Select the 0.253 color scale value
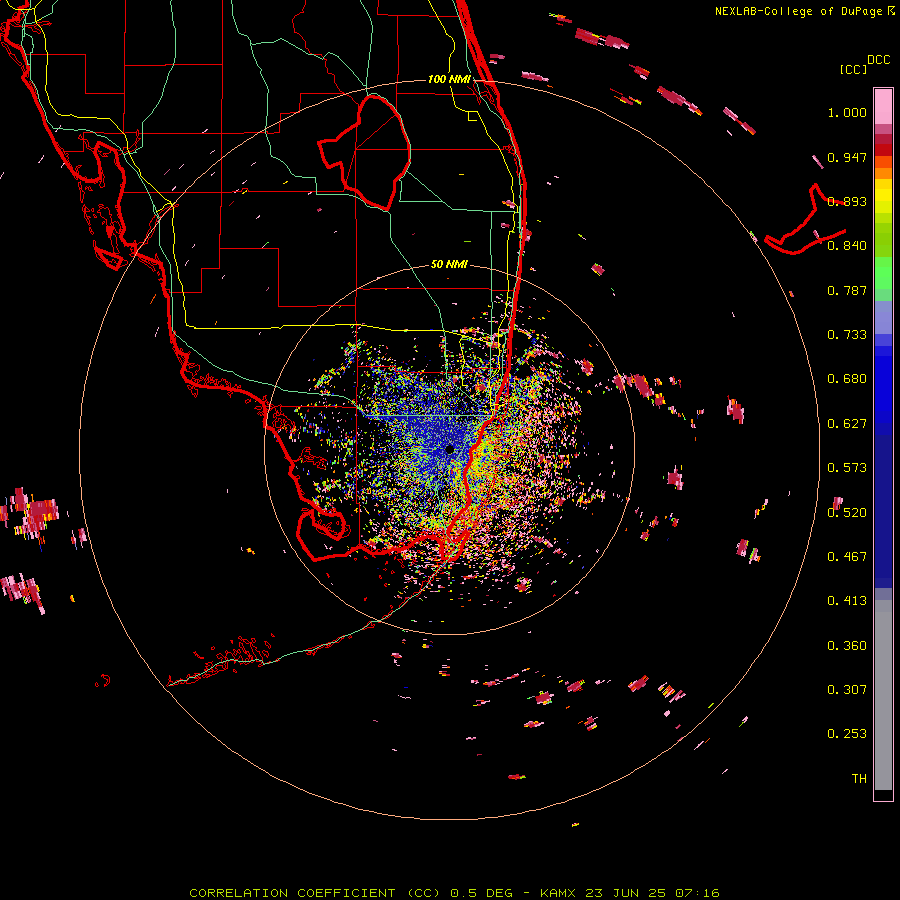This screenshot has height=900, width=900. 847,734
